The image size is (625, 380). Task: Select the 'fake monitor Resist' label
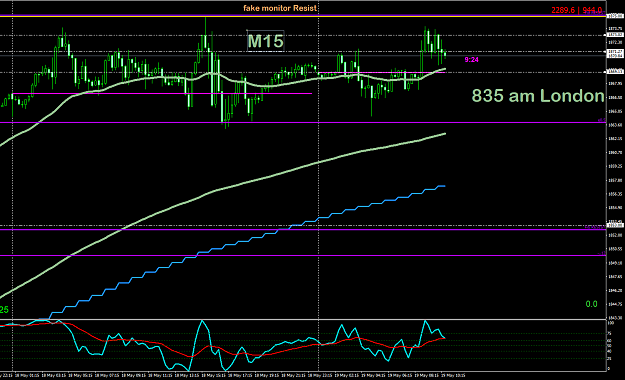280,8
